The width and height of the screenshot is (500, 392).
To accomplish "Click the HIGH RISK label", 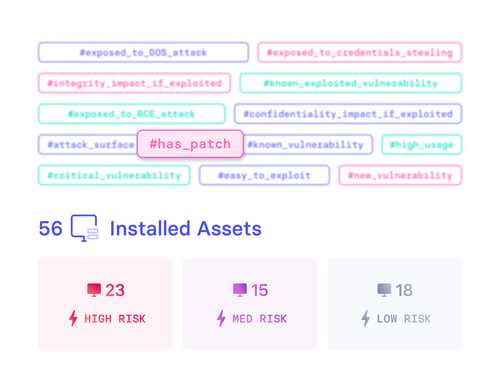I will pyautogui.click(x=115, y=319).
